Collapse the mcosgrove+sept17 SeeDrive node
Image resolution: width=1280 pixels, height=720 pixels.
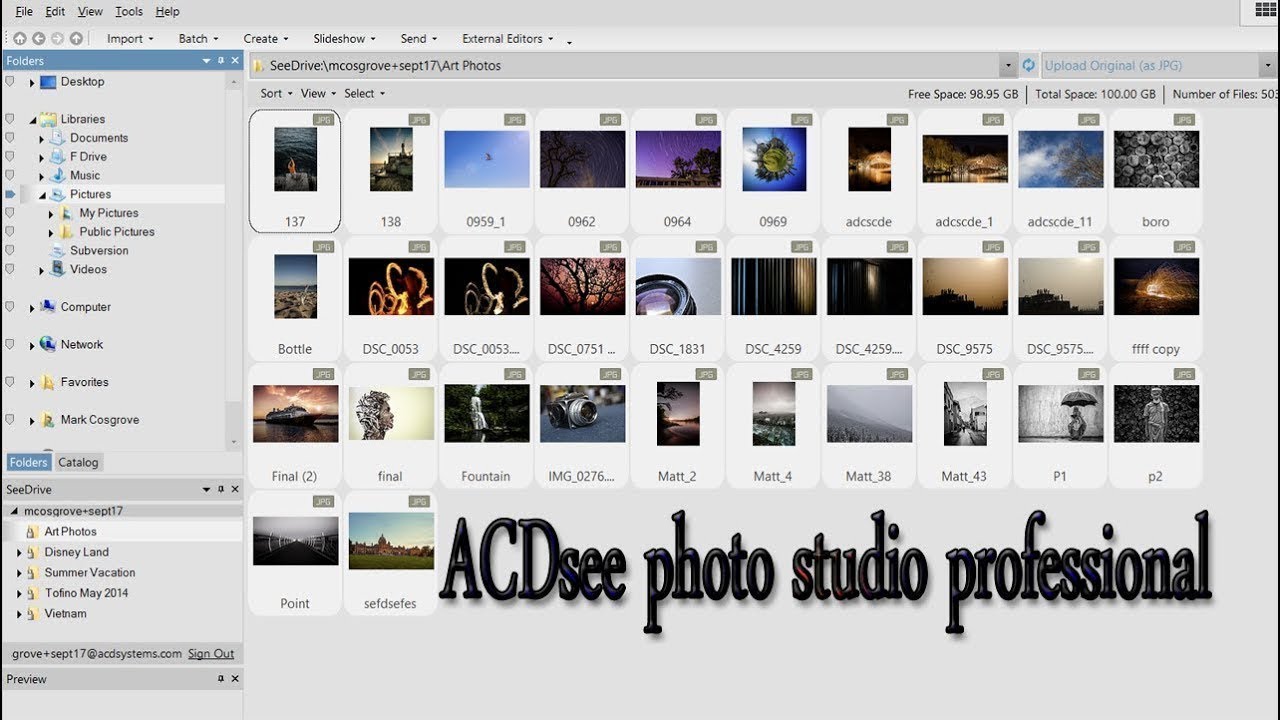pos(15,511)
